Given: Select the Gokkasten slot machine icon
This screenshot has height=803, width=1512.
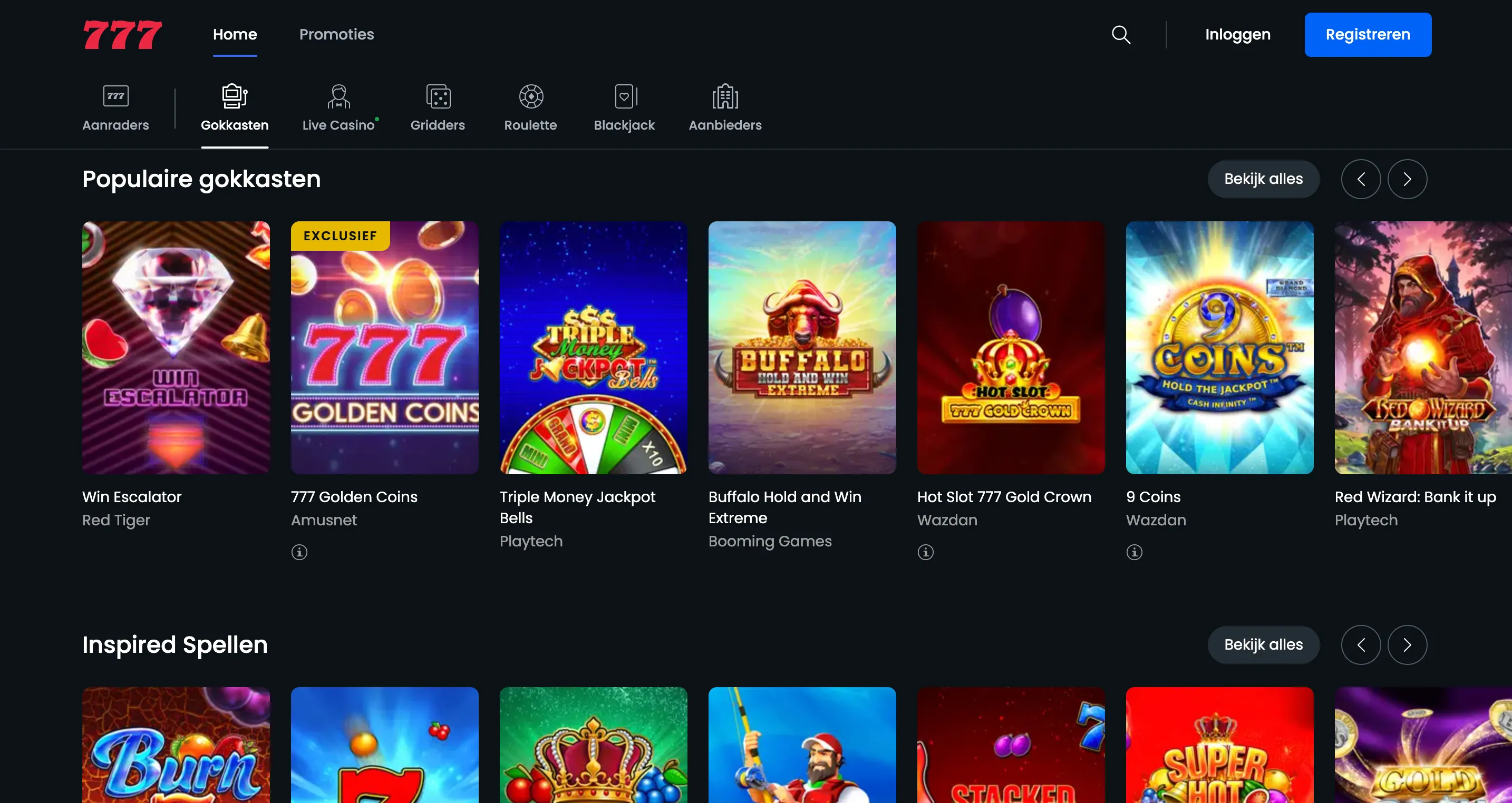Looking at the screenshot, I should (x=235, y=96).
